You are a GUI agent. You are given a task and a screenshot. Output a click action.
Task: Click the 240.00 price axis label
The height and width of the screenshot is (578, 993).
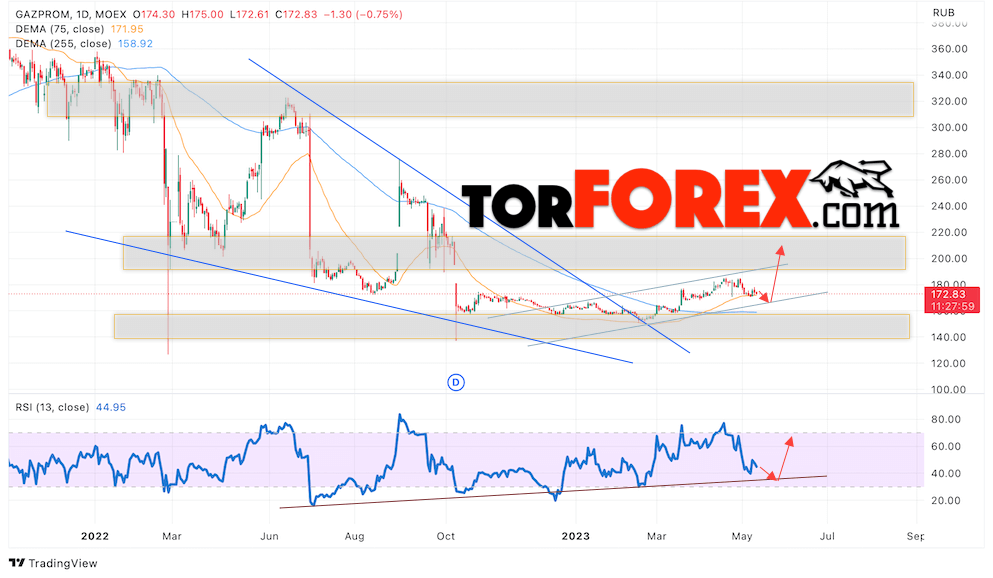949,206
